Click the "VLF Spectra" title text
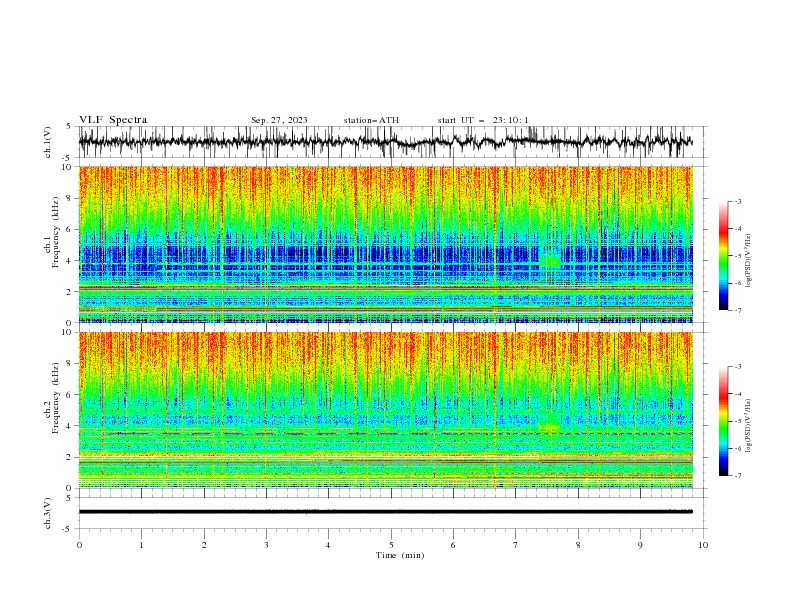 click(x=113, y=120)
